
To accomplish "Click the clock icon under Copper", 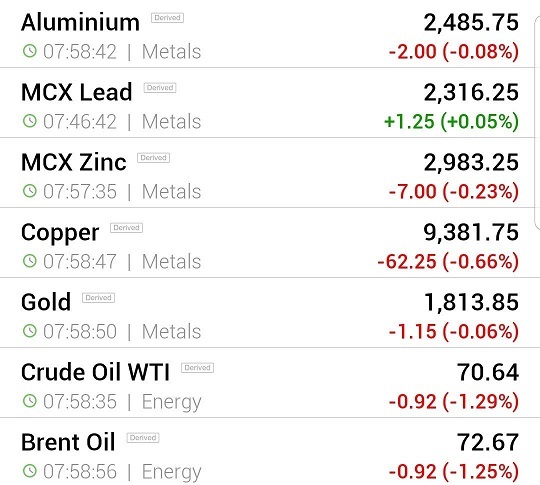I will pyautogui.click(x=30, y=261).
